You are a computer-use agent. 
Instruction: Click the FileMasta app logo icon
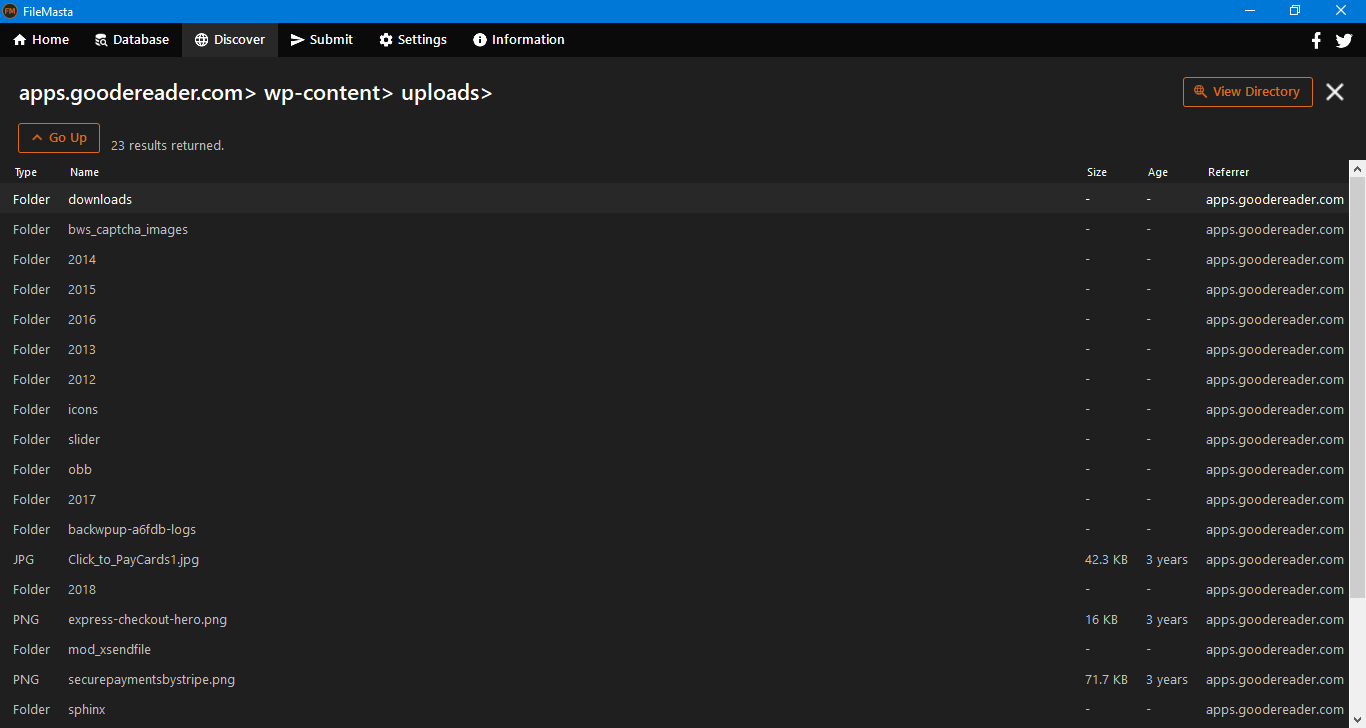[10, 11]
